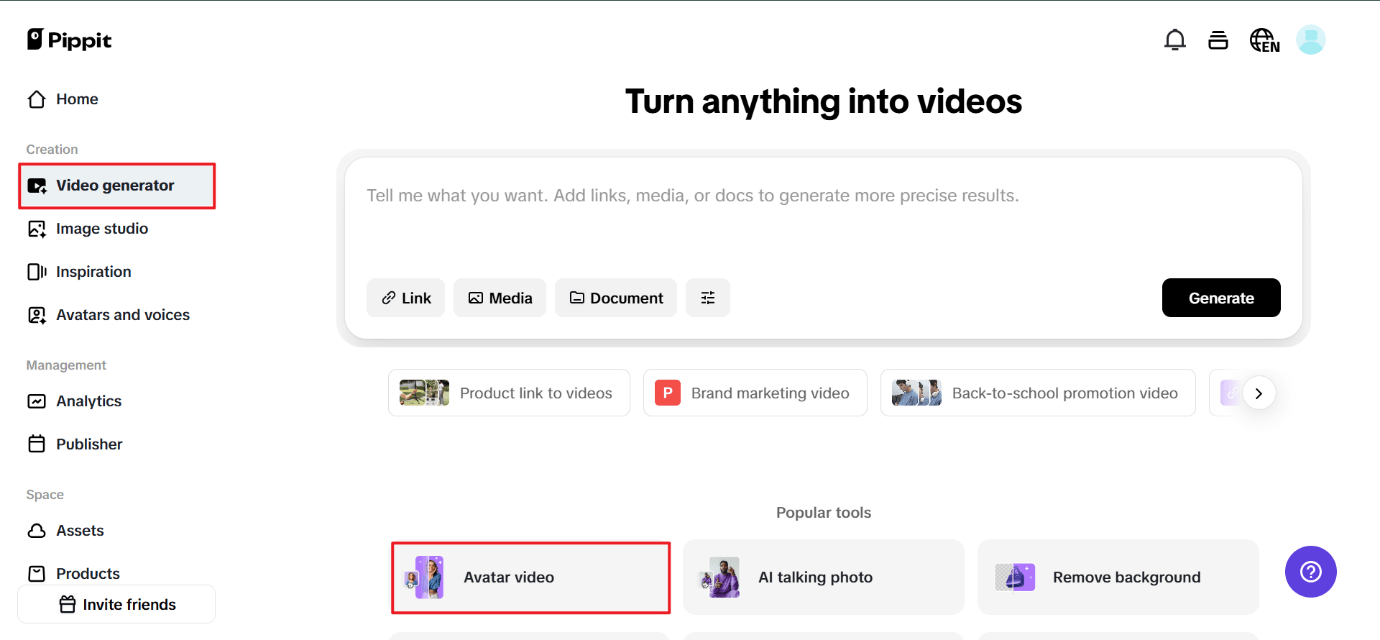
Task: Open generation settings with the sliders icon
Action: point(708,297)
